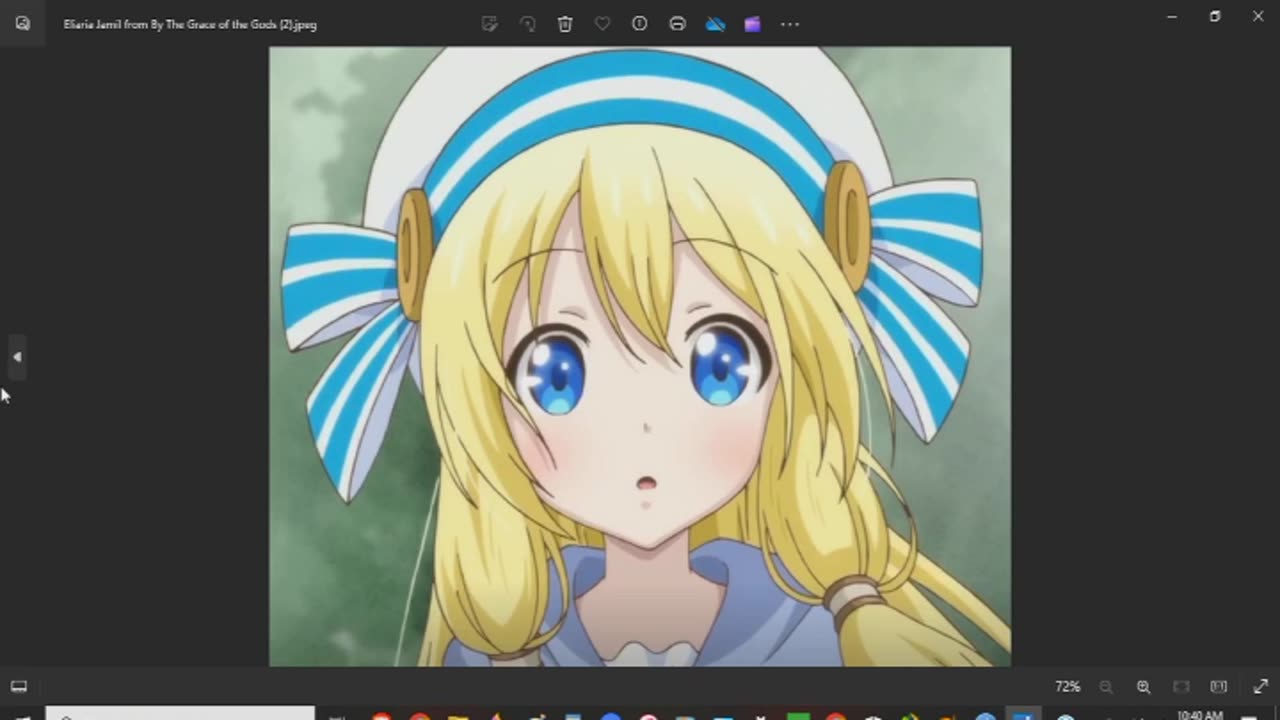Click the 72% zoom level value
The height and width of the screenshot is (720, 1280).
pos(1068,687)
